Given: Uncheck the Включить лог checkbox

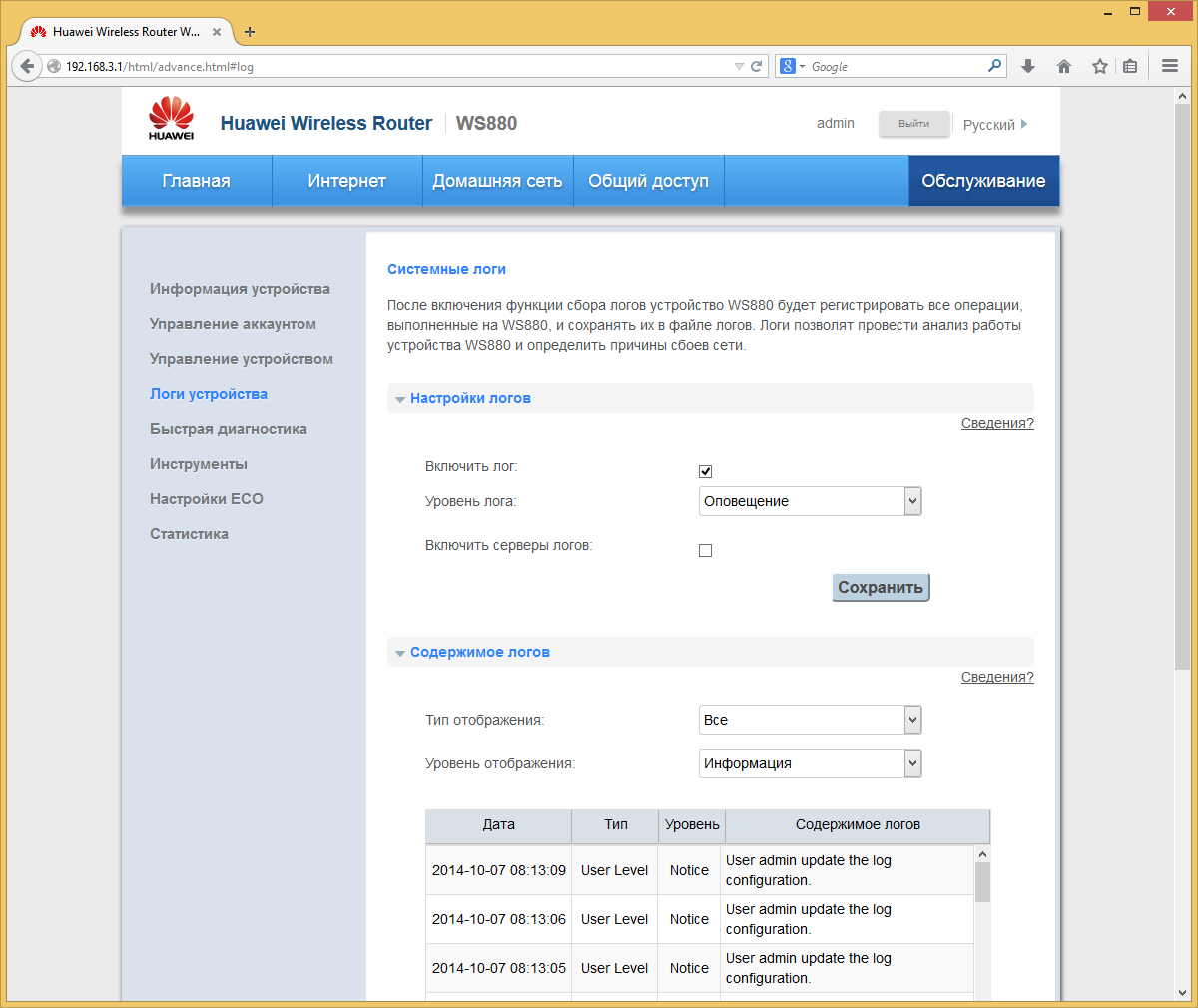Looking at the screenshot, I should coord(706,471).
